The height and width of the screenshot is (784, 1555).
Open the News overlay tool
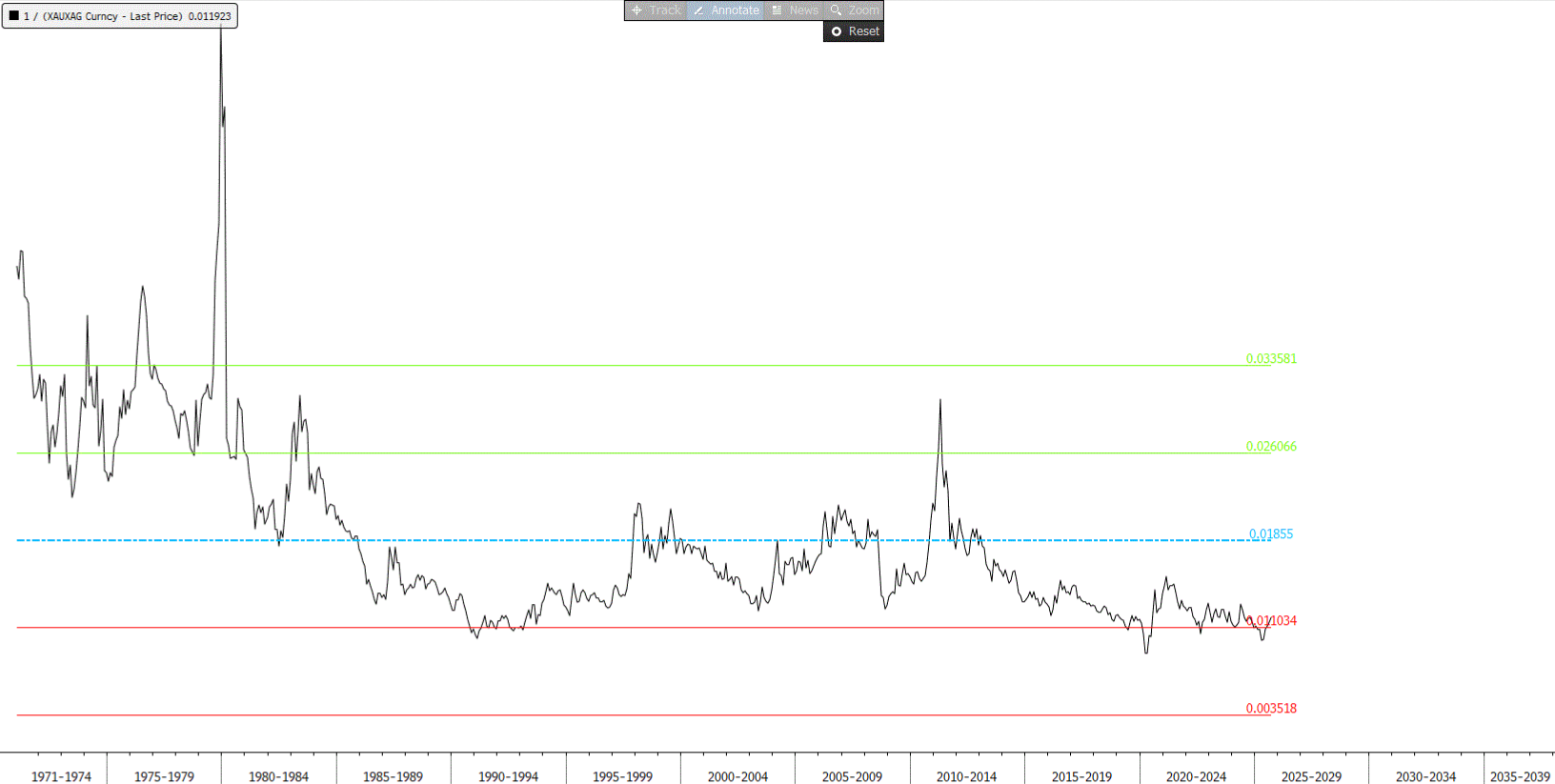(795, 10)
